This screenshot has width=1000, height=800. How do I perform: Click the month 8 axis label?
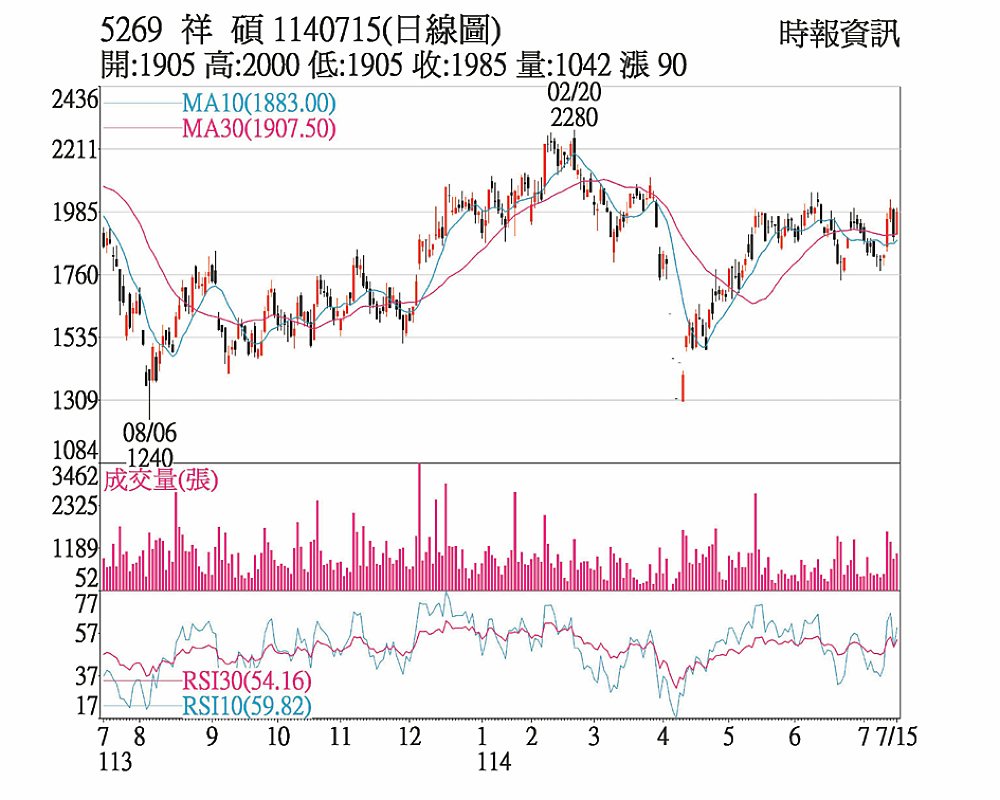[x=139, y=737]
